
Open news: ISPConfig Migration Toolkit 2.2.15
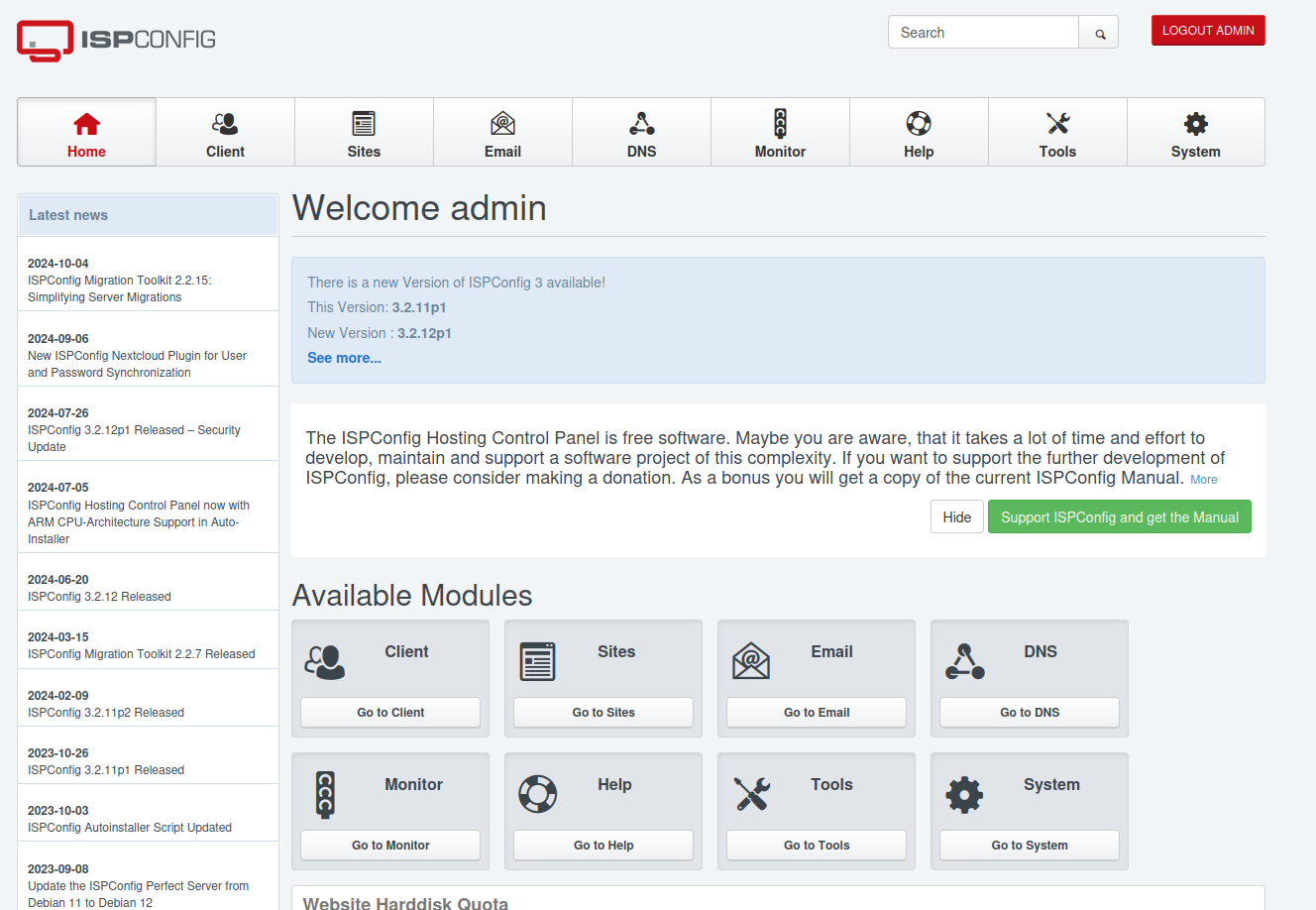[119, 288]
